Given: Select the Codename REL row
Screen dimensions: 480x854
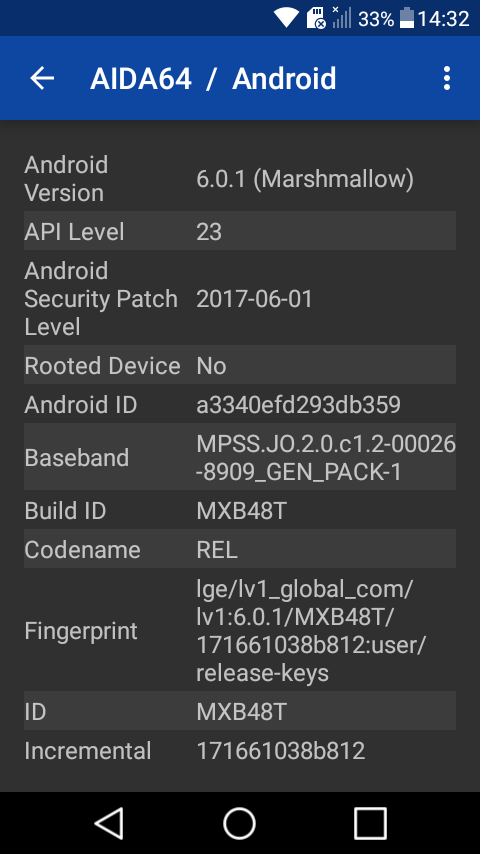Looking at the screenshot, I should click(x=240, y=549).
